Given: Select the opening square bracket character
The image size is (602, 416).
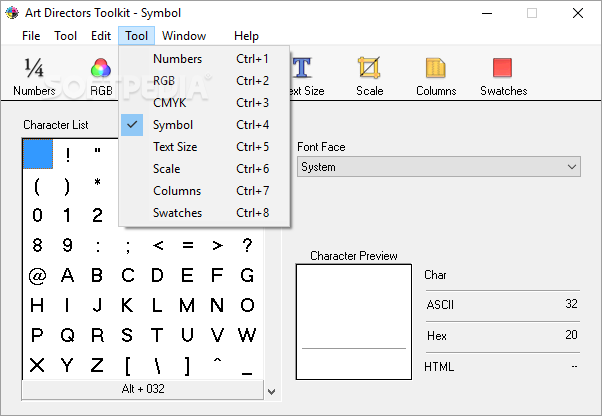Looking at the screenshot, I should (127, 365).
